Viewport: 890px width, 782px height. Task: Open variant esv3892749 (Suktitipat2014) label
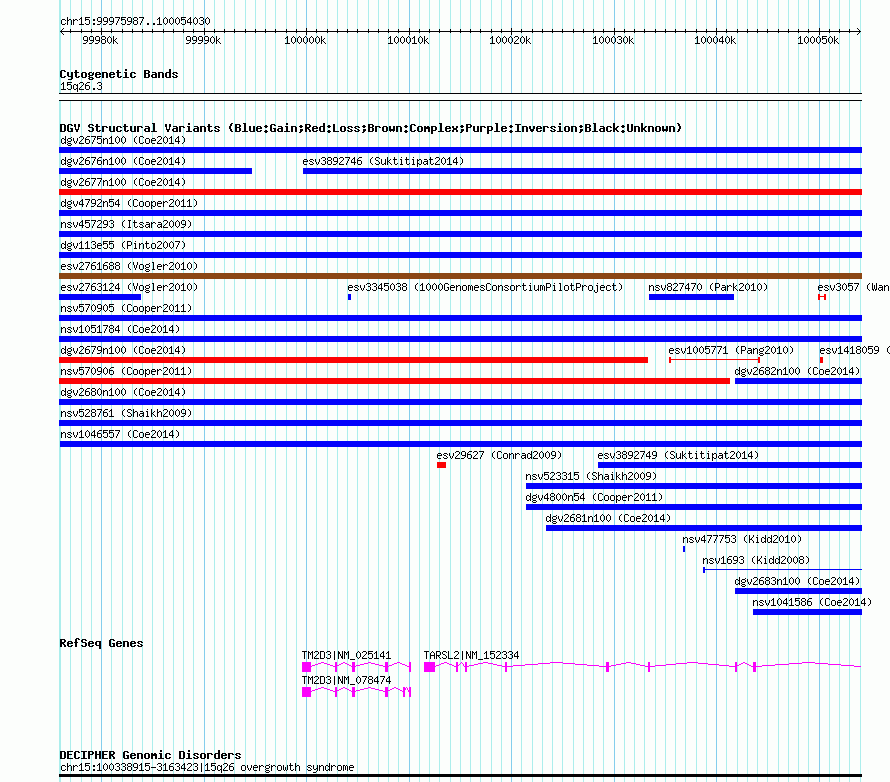coord(678,455)
